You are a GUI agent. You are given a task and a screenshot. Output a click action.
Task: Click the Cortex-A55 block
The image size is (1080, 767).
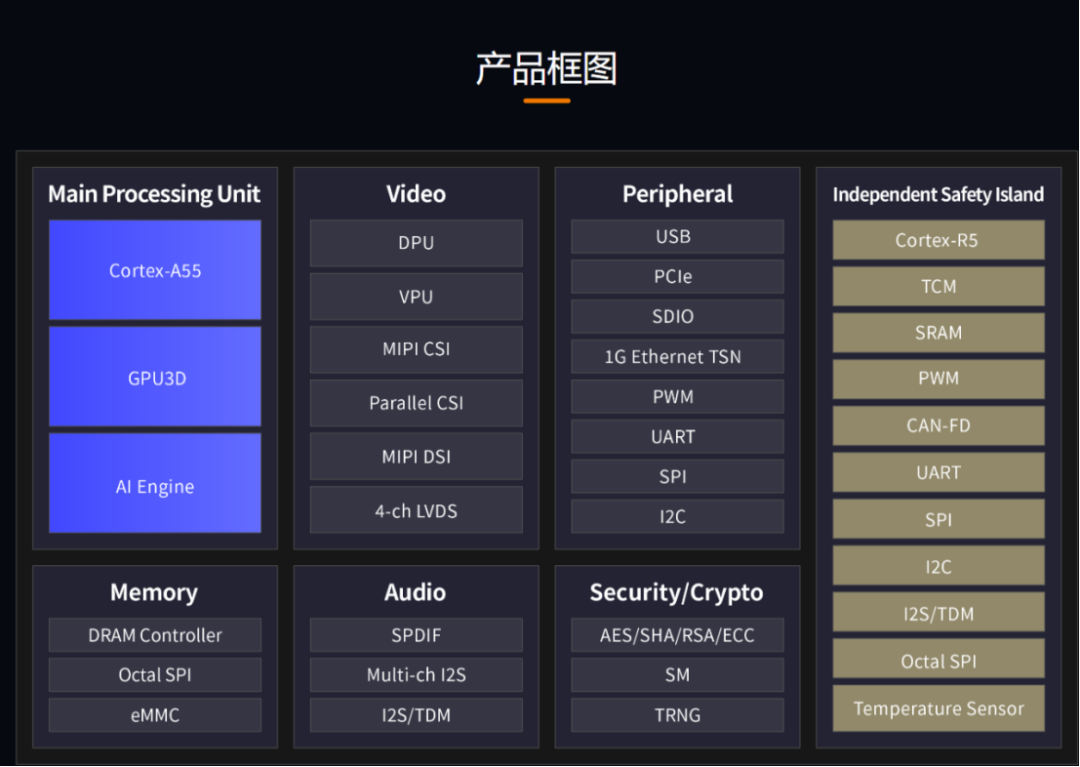click(x=155, y=270)
